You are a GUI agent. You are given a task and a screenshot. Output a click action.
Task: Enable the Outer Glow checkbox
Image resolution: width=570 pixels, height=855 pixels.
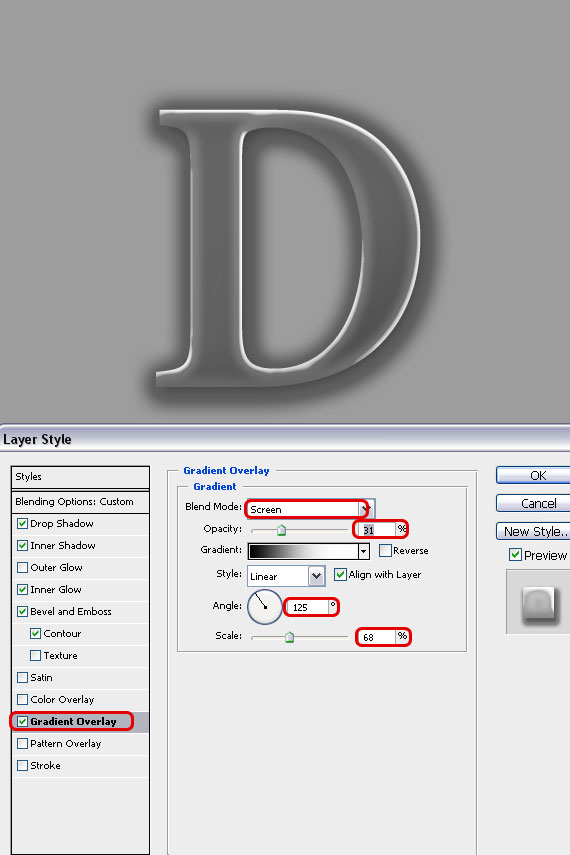point(22,568)
